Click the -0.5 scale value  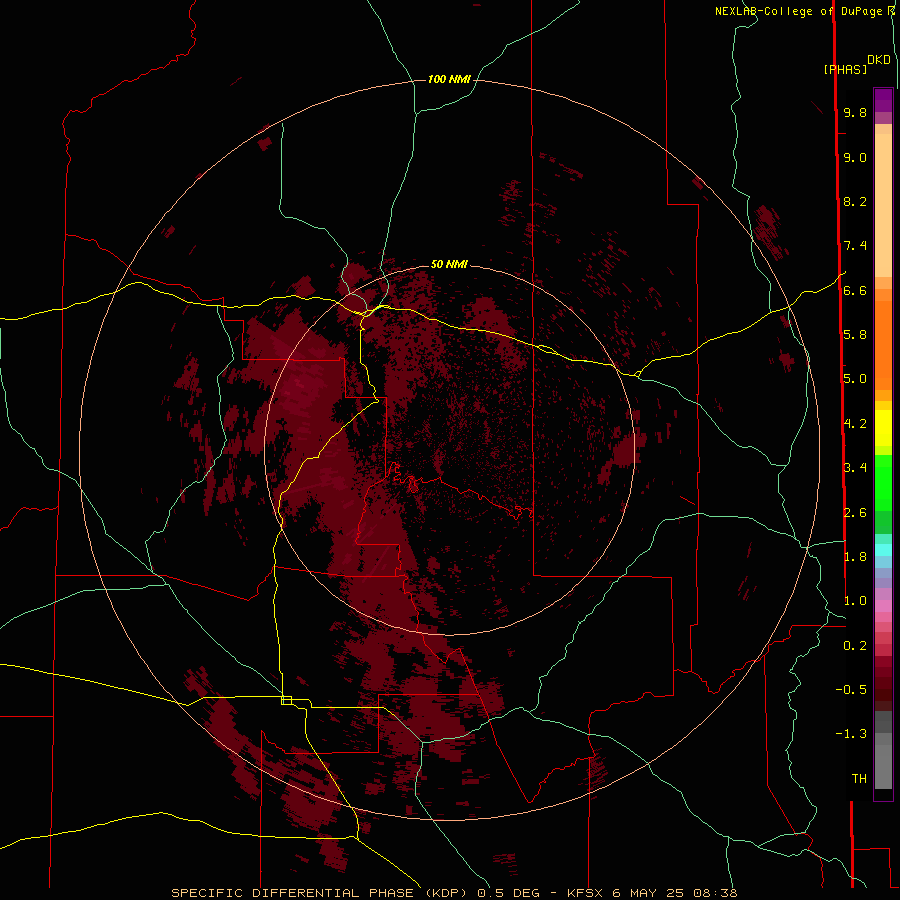(851, 690)
